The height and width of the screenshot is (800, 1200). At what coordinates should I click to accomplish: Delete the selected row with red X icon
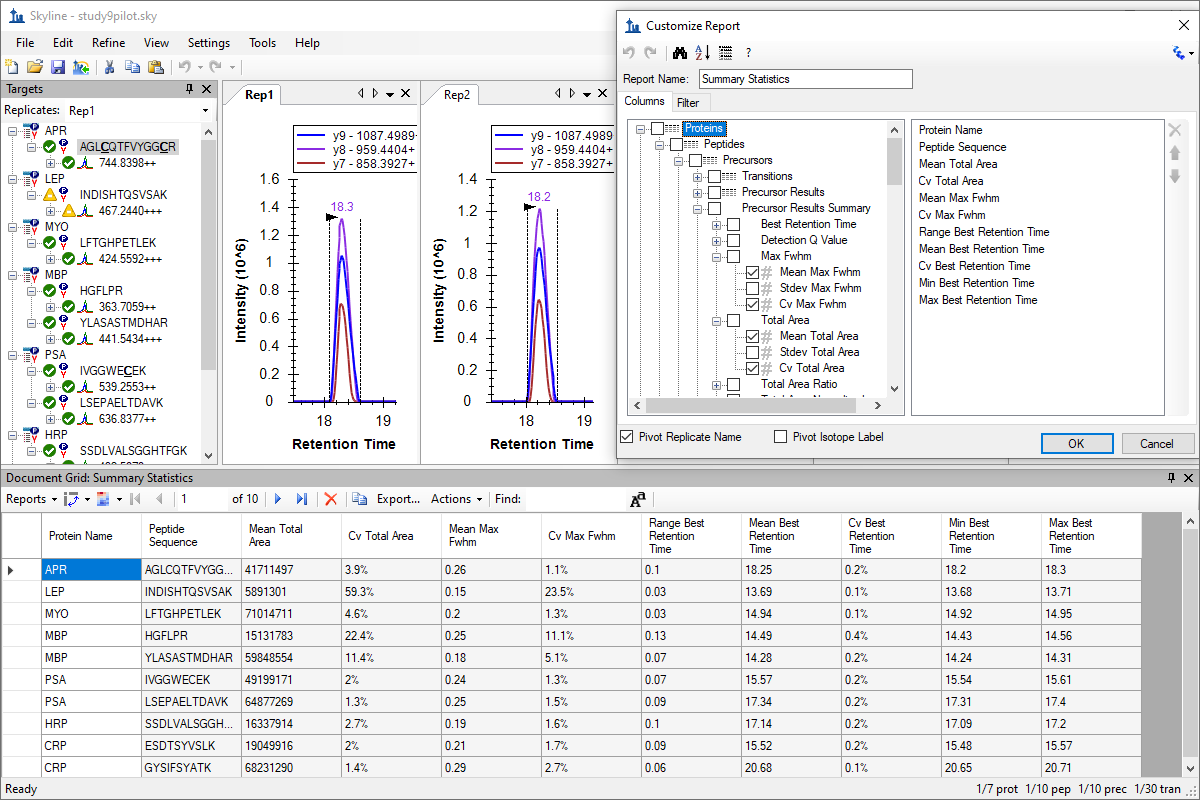pyautogui.click(x=331, y=499)
